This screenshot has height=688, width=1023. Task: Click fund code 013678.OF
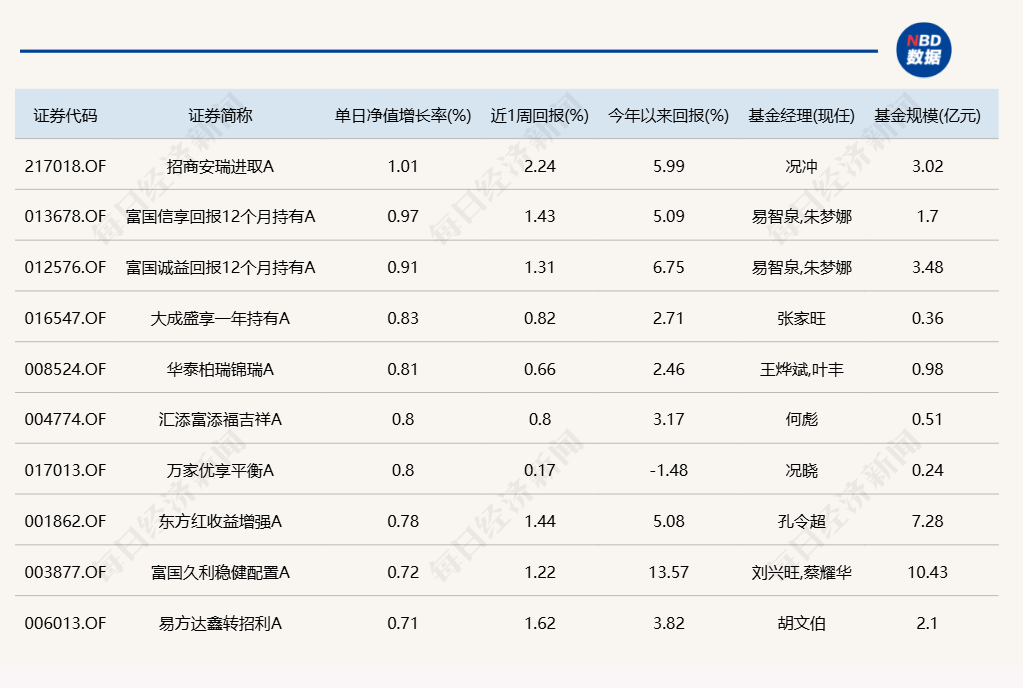[65, 217]
